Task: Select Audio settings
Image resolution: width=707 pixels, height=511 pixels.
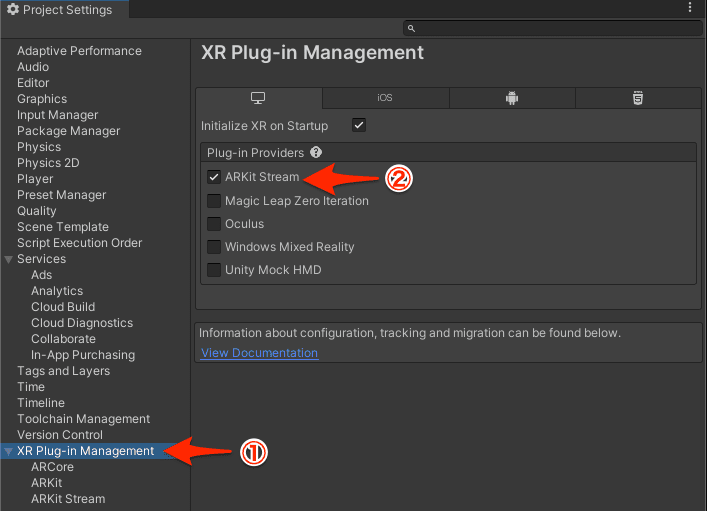Action: (x=33, y=67)
